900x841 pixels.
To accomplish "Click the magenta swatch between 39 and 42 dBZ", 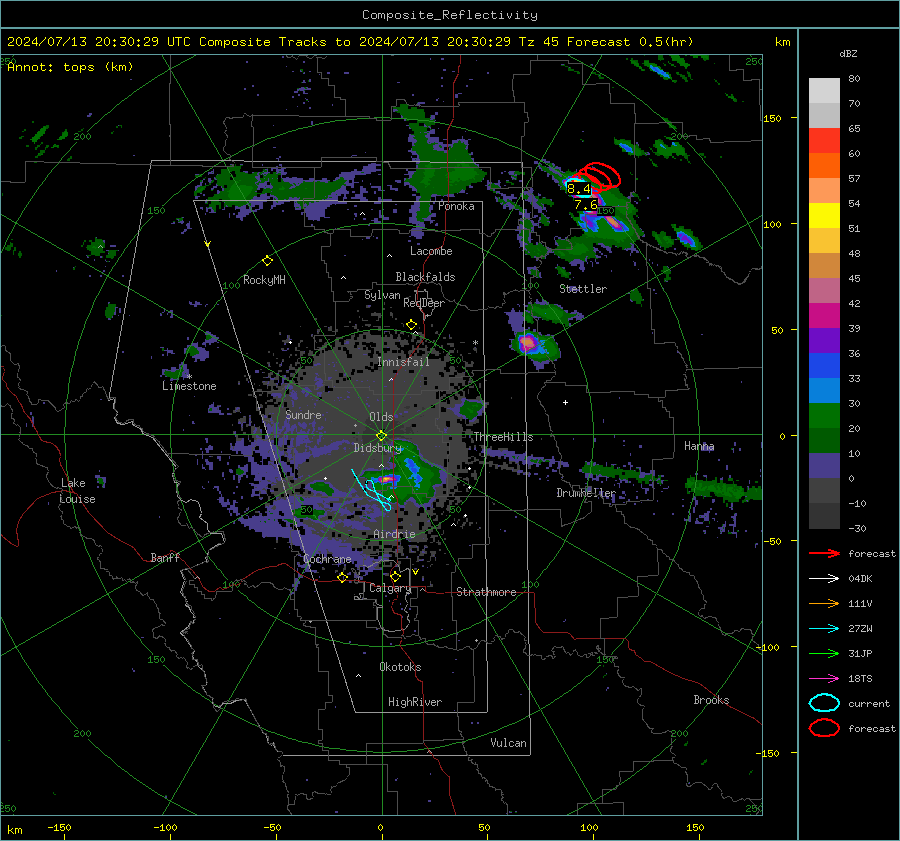I will pos(824,316).
